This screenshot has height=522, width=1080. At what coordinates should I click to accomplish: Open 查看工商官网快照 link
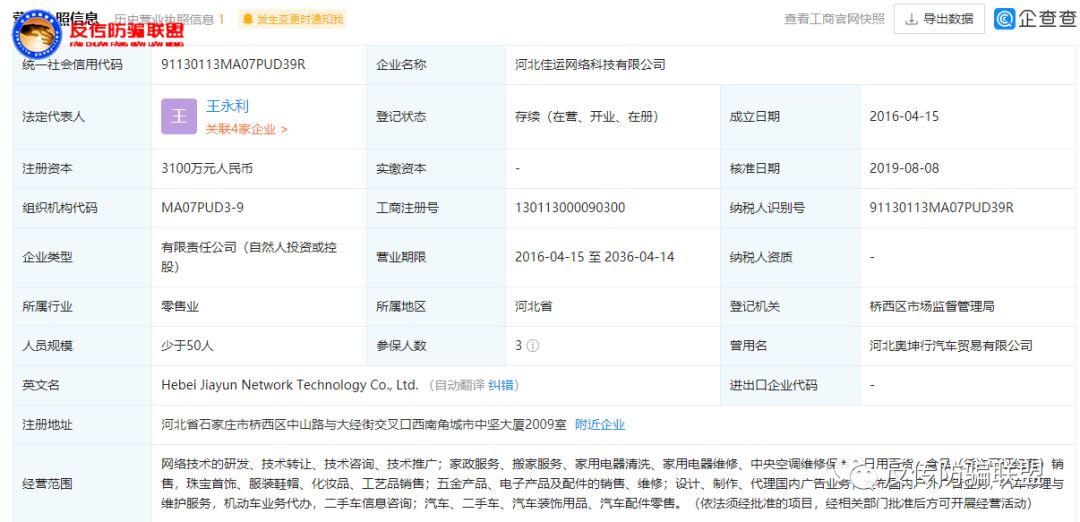click(x=834, y=19)
